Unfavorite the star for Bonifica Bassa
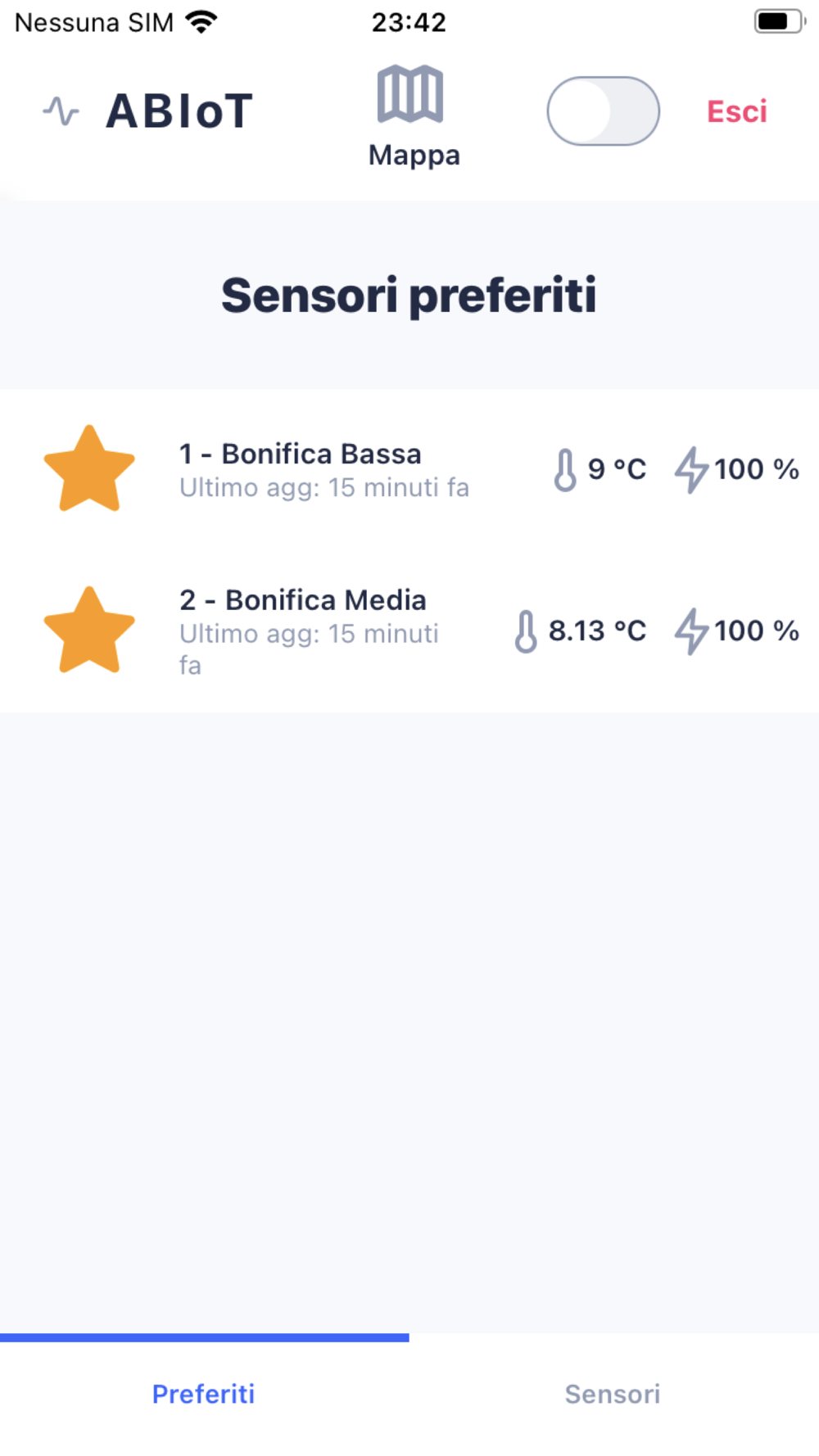The width and height of the screenshot is (819, 1456). 89,468
